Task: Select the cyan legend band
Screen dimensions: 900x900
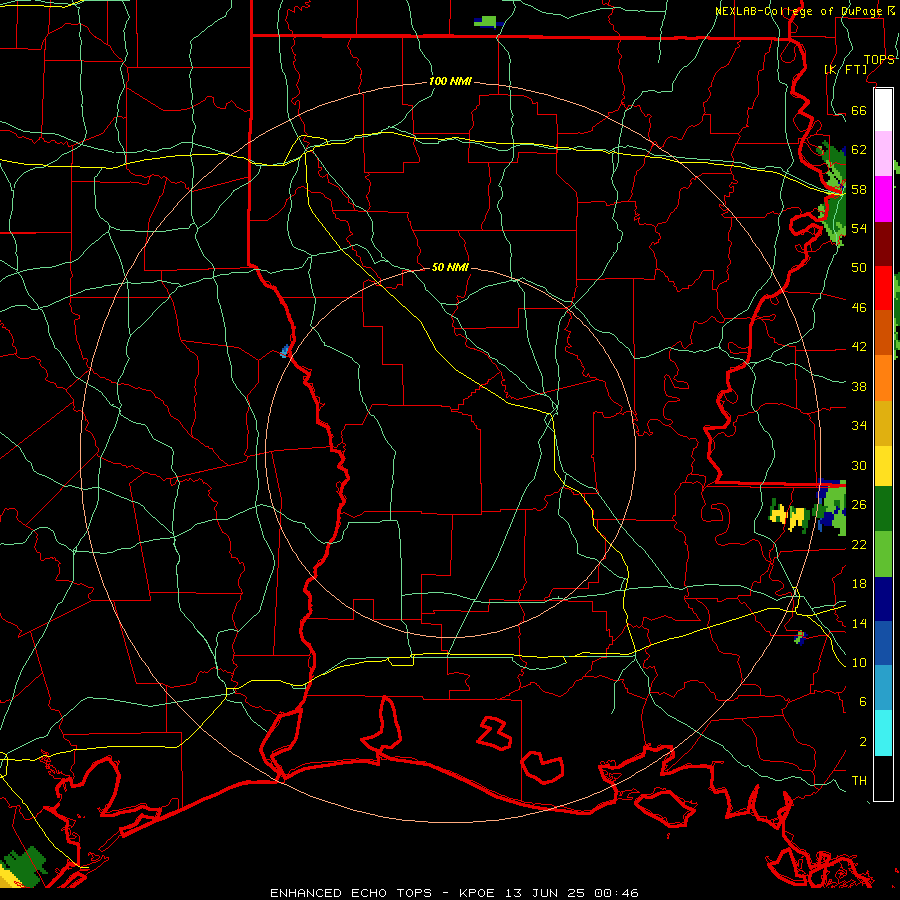Action: tap(883, 732)
